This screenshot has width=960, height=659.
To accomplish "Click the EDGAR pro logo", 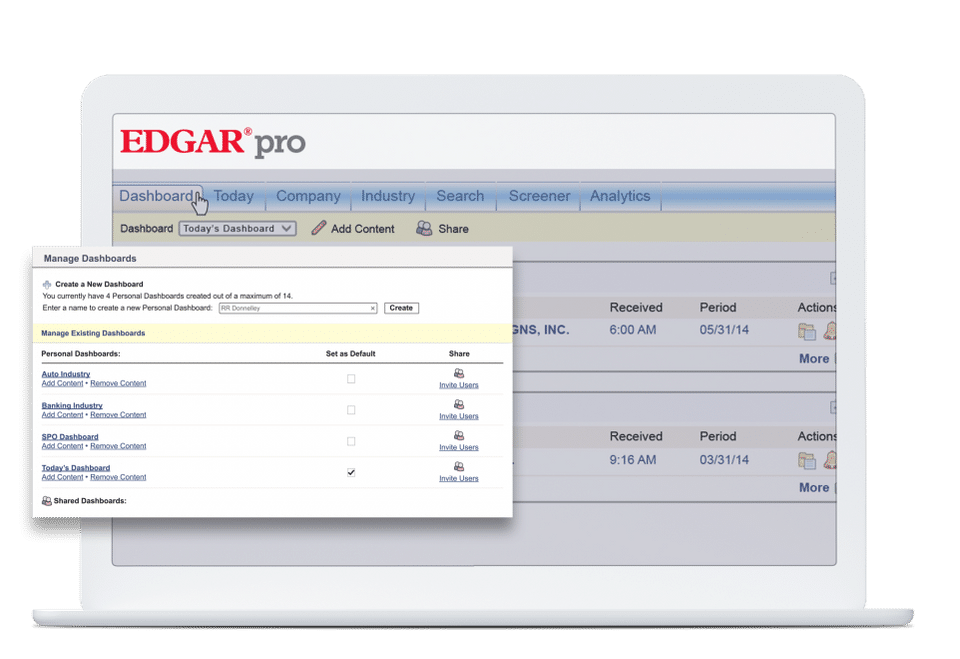I will (212, 142).
